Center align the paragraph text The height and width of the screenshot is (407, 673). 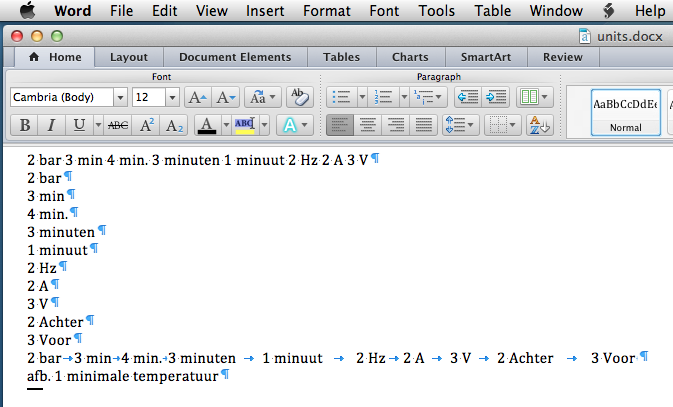367,125
